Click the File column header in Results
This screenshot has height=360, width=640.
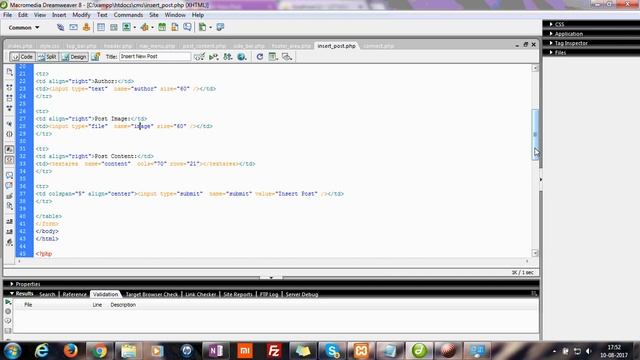pyautogui.click(x=28, y=305)
